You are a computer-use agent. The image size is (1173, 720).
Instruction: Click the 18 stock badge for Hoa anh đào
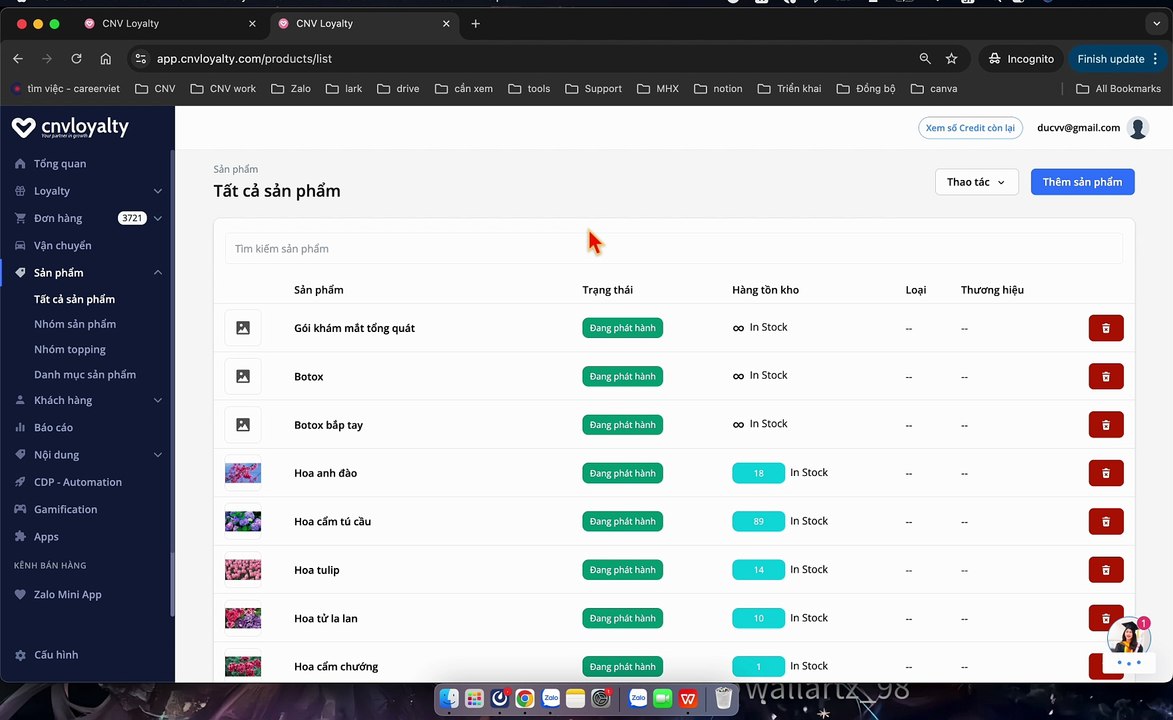pyautogui.click(x=759, y=473)
